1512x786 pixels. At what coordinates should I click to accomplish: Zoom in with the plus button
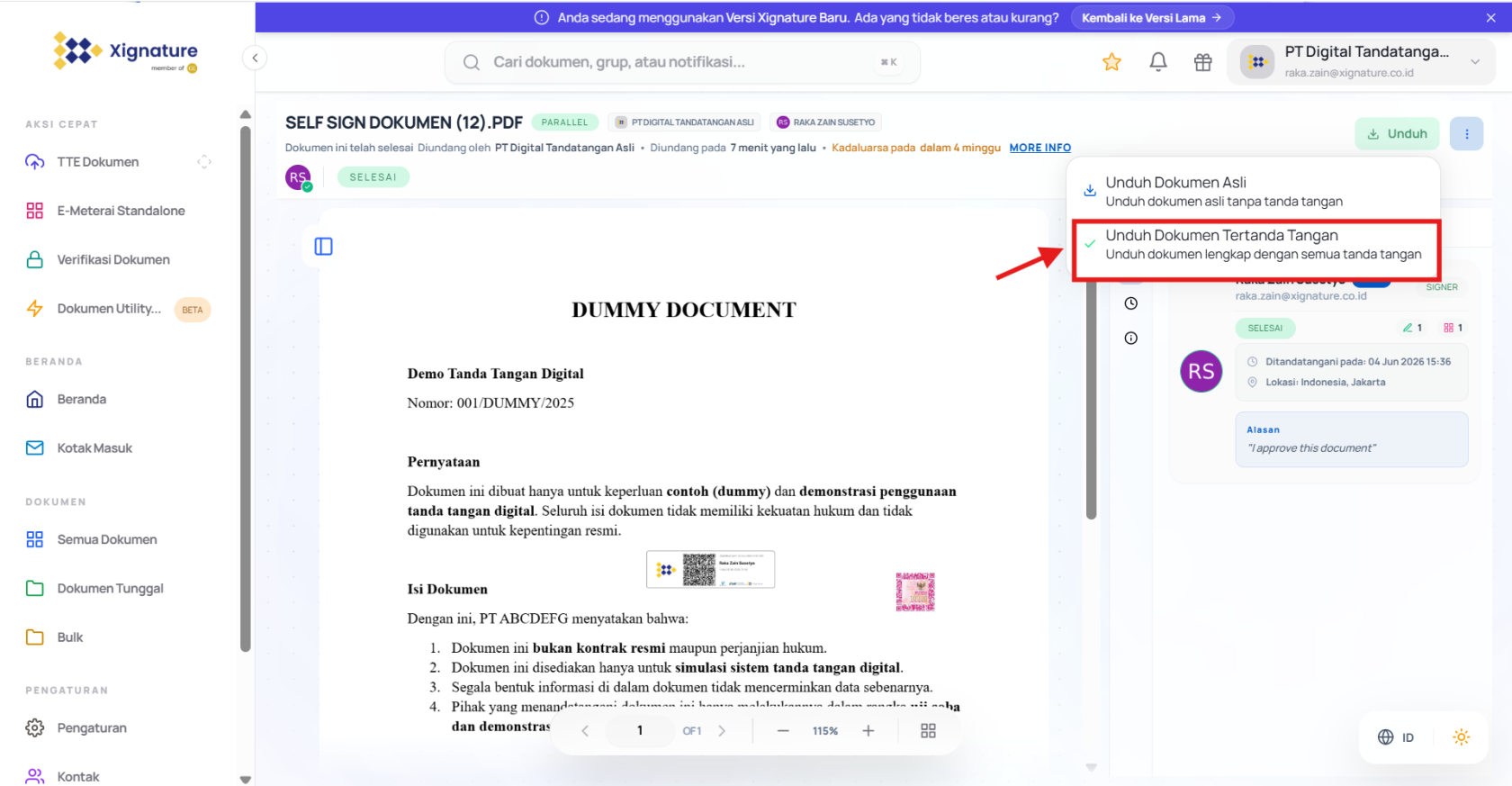click(x=868, y=731)
